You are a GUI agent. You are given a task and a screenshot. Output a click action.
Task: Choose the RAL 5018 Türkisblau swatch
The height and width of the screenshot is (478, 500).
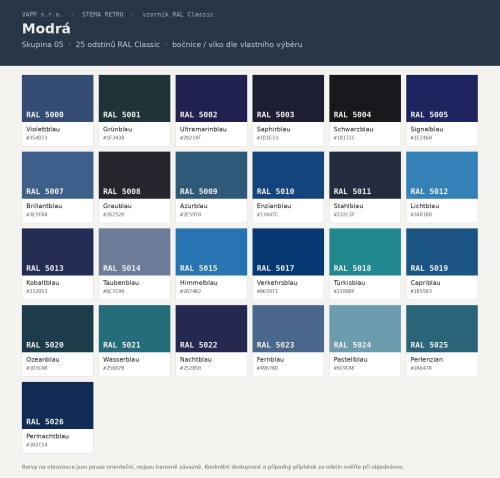point(365,264)
